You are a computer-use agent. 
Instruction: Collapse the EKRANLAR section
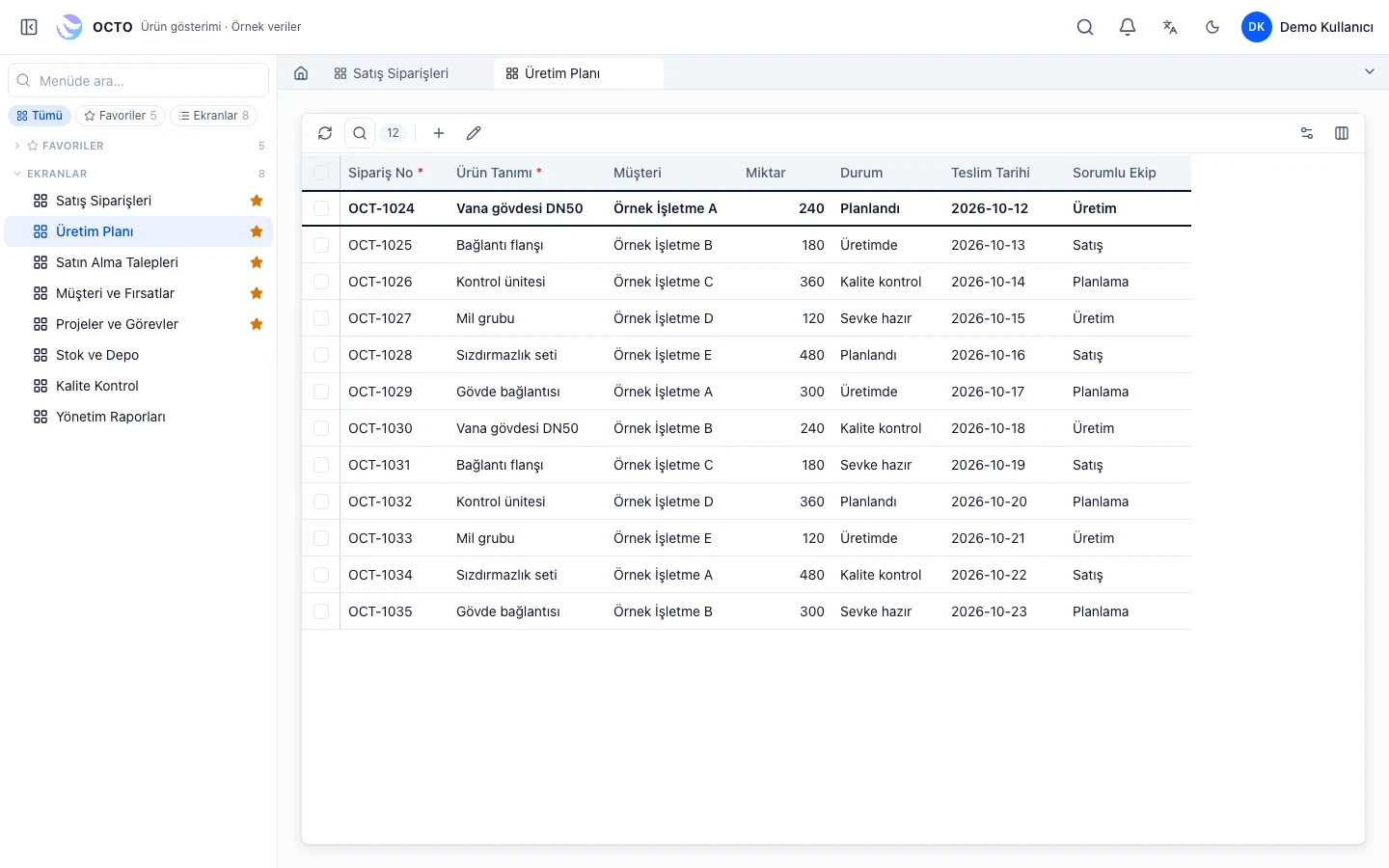(139, 174)
